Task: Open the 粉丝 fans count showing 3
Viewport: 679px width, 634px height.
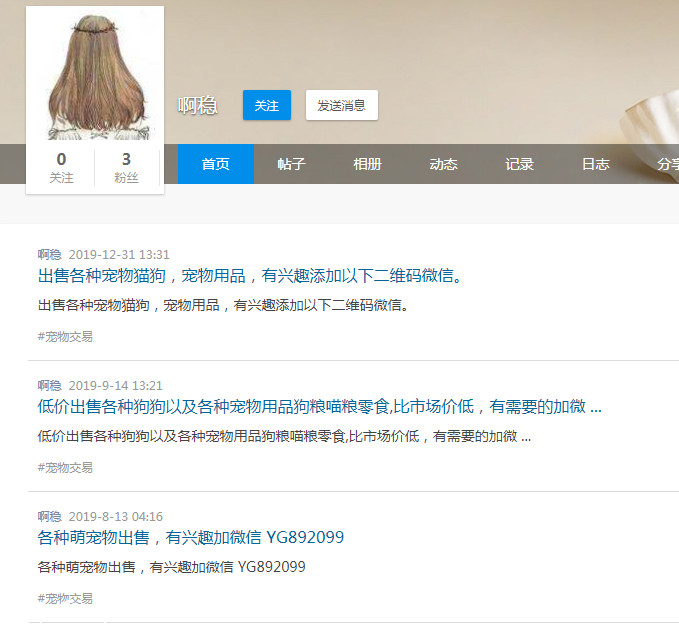Action: pos(126,167)
